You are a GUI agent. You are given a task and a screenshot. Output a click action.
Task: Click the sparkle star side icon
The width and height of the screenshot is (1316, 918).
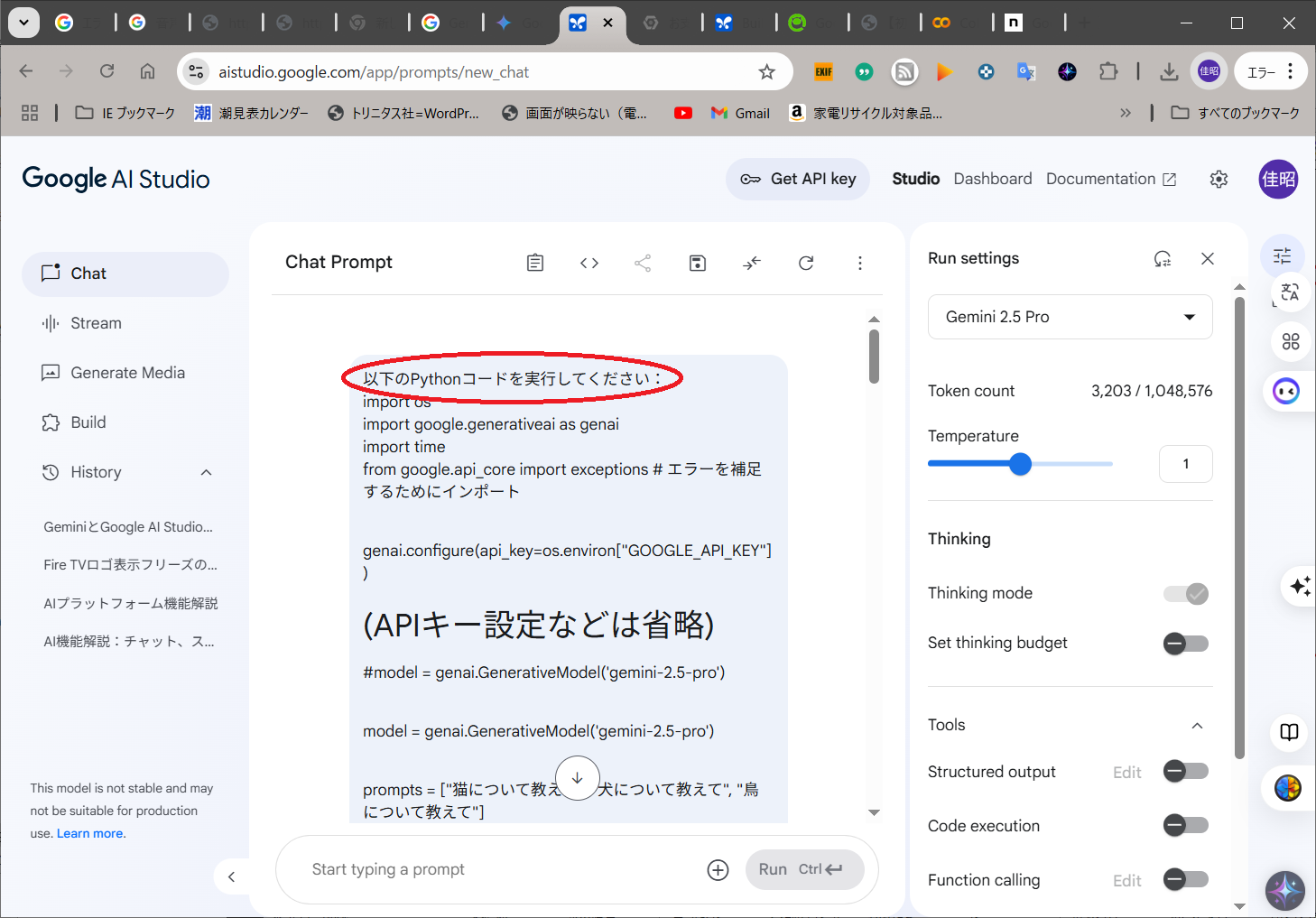click(x=1300, y=586)
